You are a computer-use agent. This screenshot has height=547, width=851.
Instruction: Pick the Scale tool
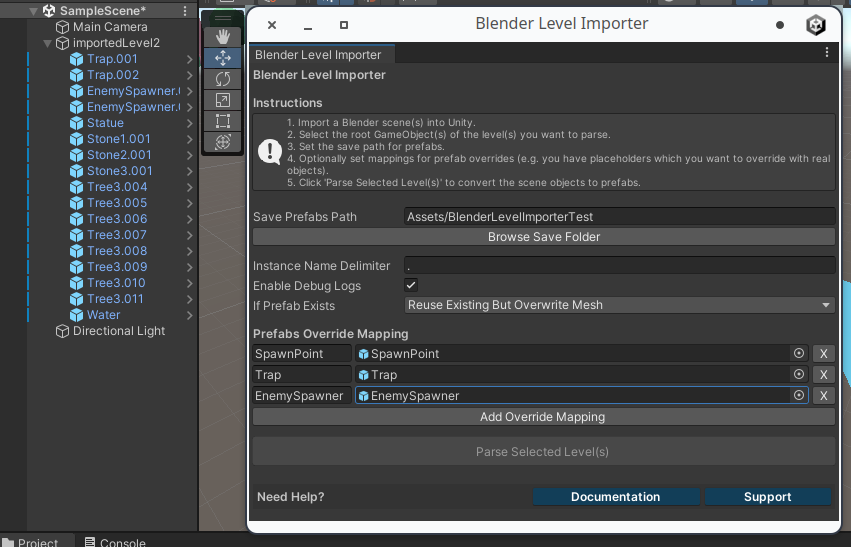[x=223, y=100]
